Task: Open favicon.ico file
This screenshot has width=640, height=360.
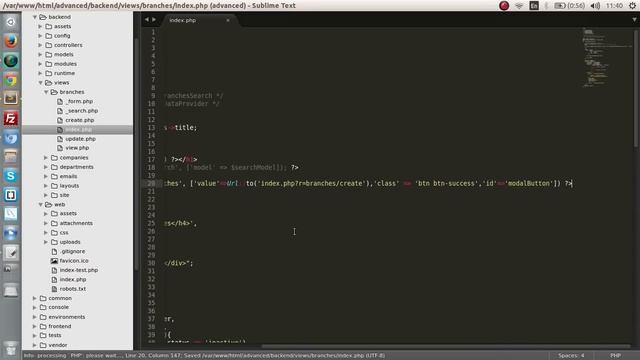Action: point(74,260)
